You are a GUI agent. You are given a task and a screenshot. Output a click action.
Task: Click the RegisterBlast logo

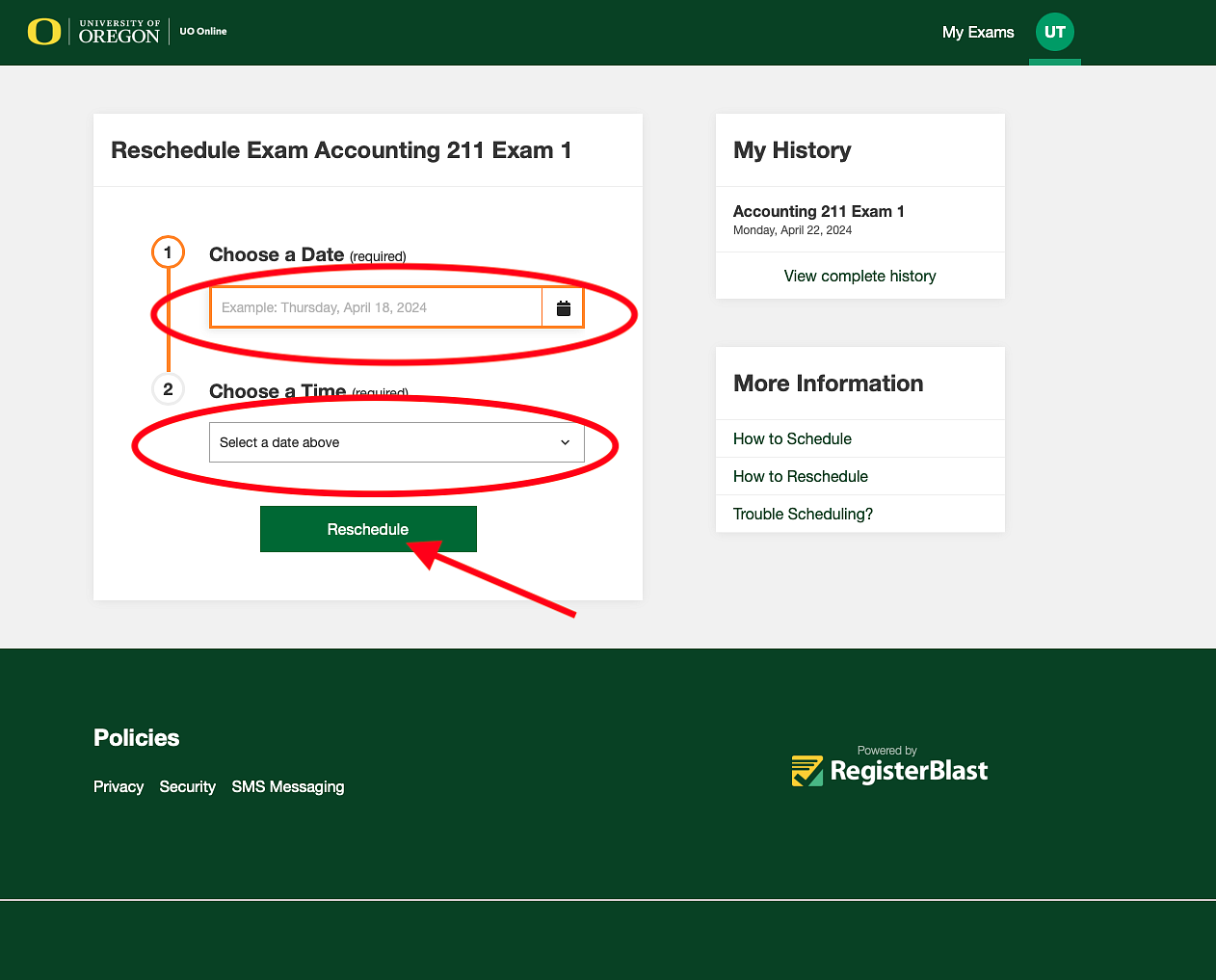[x=890, y=770]
